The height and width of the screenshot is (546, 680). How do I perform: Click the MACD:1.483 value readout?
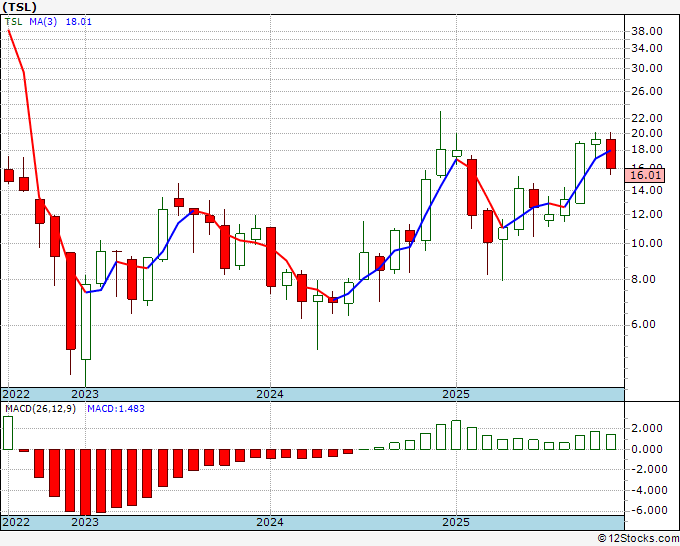116,409
